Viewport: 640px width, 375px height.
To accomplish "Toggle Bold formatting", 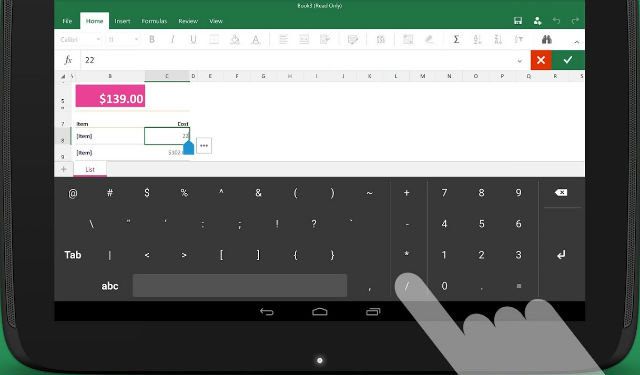I will point(152,40).
